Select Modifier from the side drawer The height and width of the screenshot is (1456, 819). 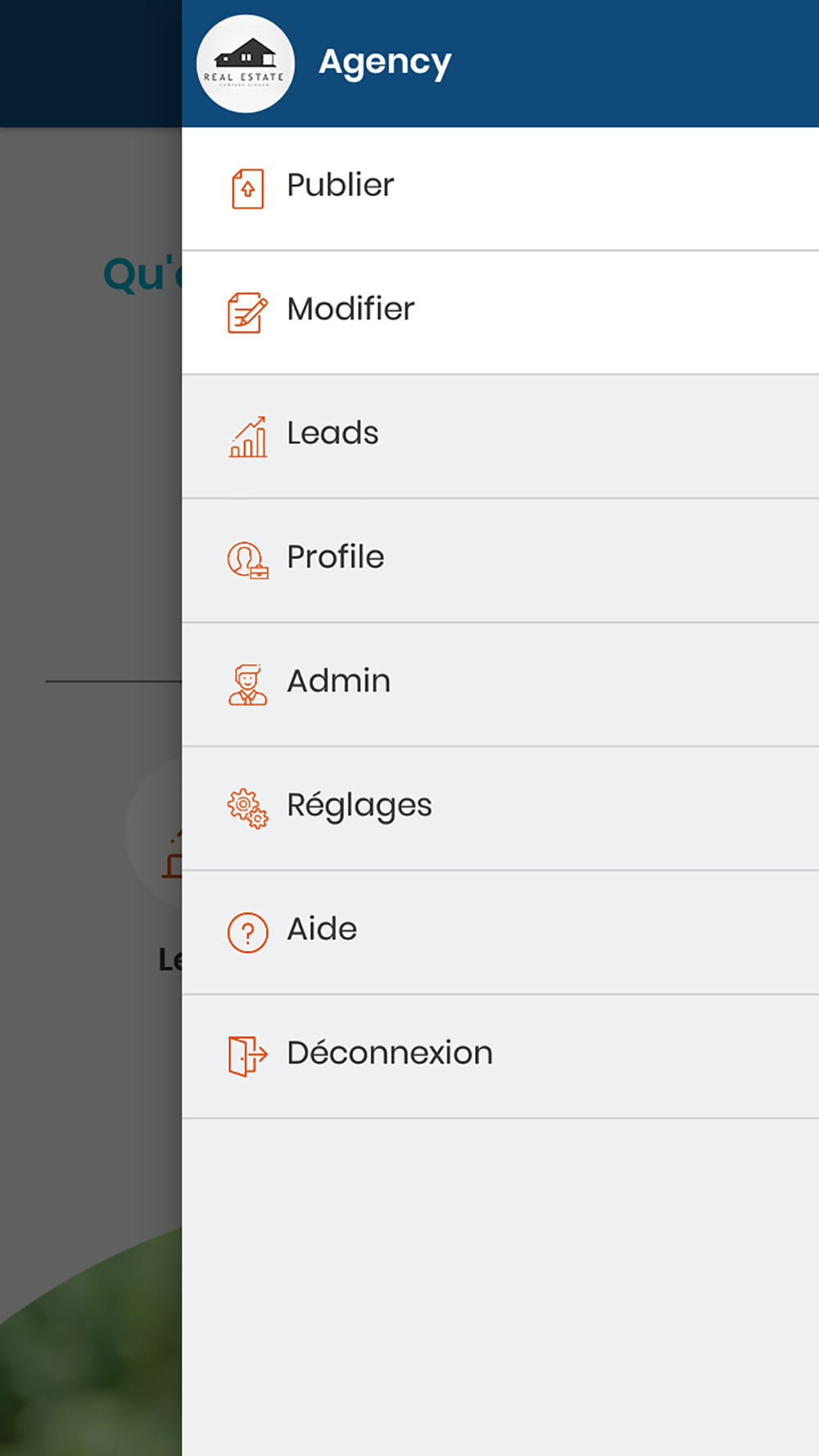pyautogui.click(x=500, y=313)
